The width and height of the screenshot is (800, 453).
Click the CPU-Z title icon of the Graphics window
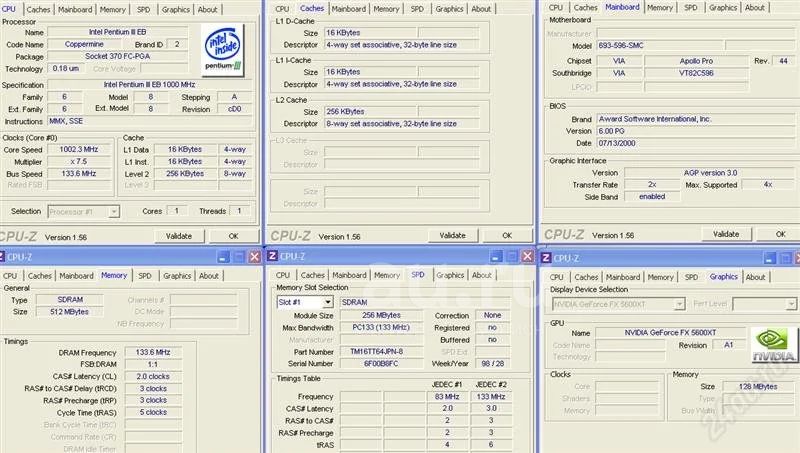pos(546,258)
